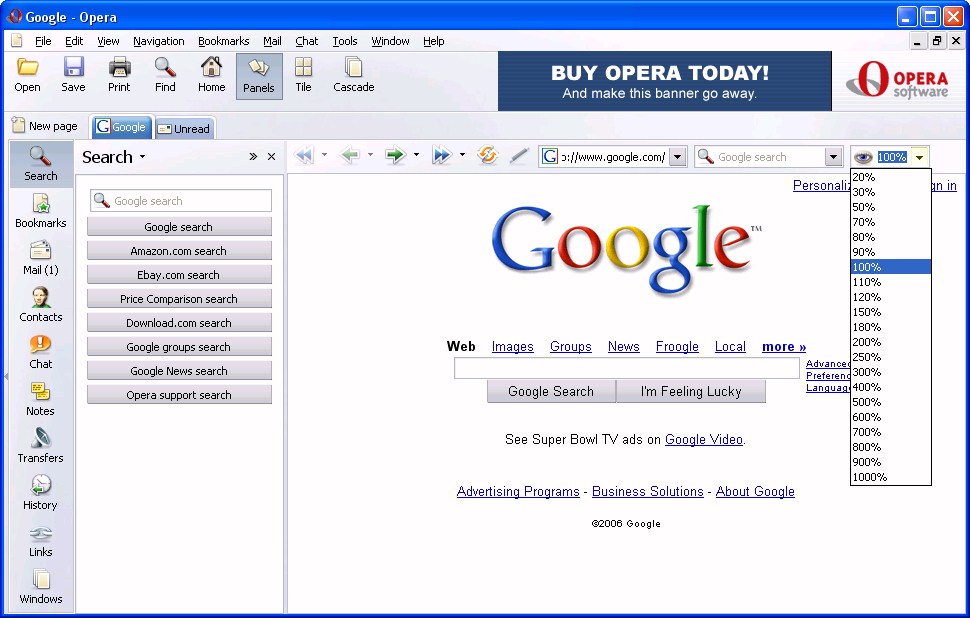This screenshot has height=618, width=970.
Task: Open the Bookmarks menu
Action: coord(223,41)
